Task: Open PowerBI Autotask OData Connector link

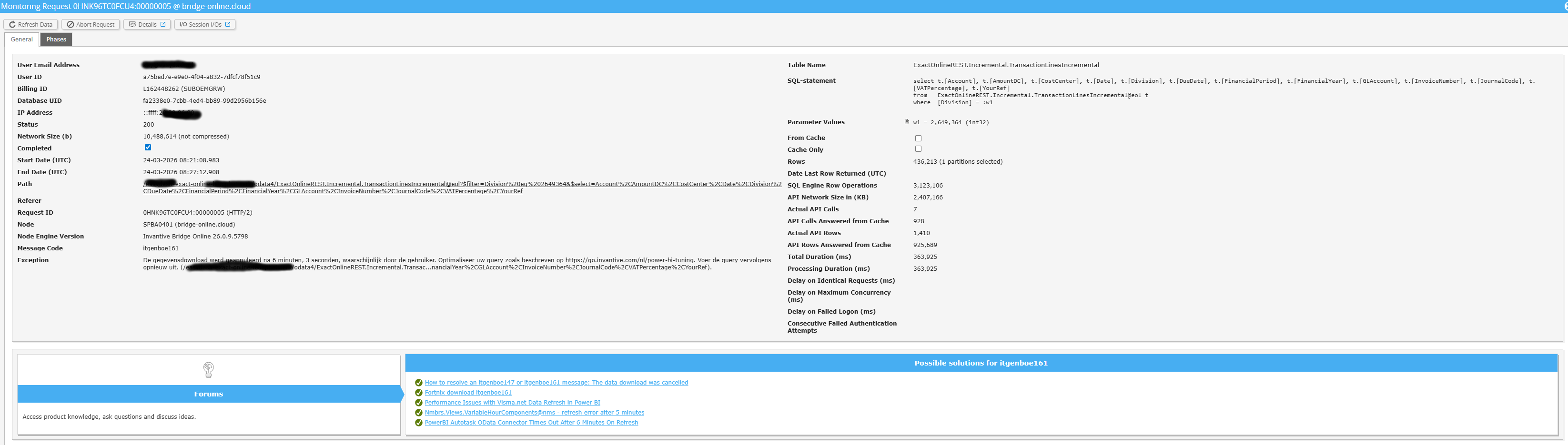Action: click(531, 423)
